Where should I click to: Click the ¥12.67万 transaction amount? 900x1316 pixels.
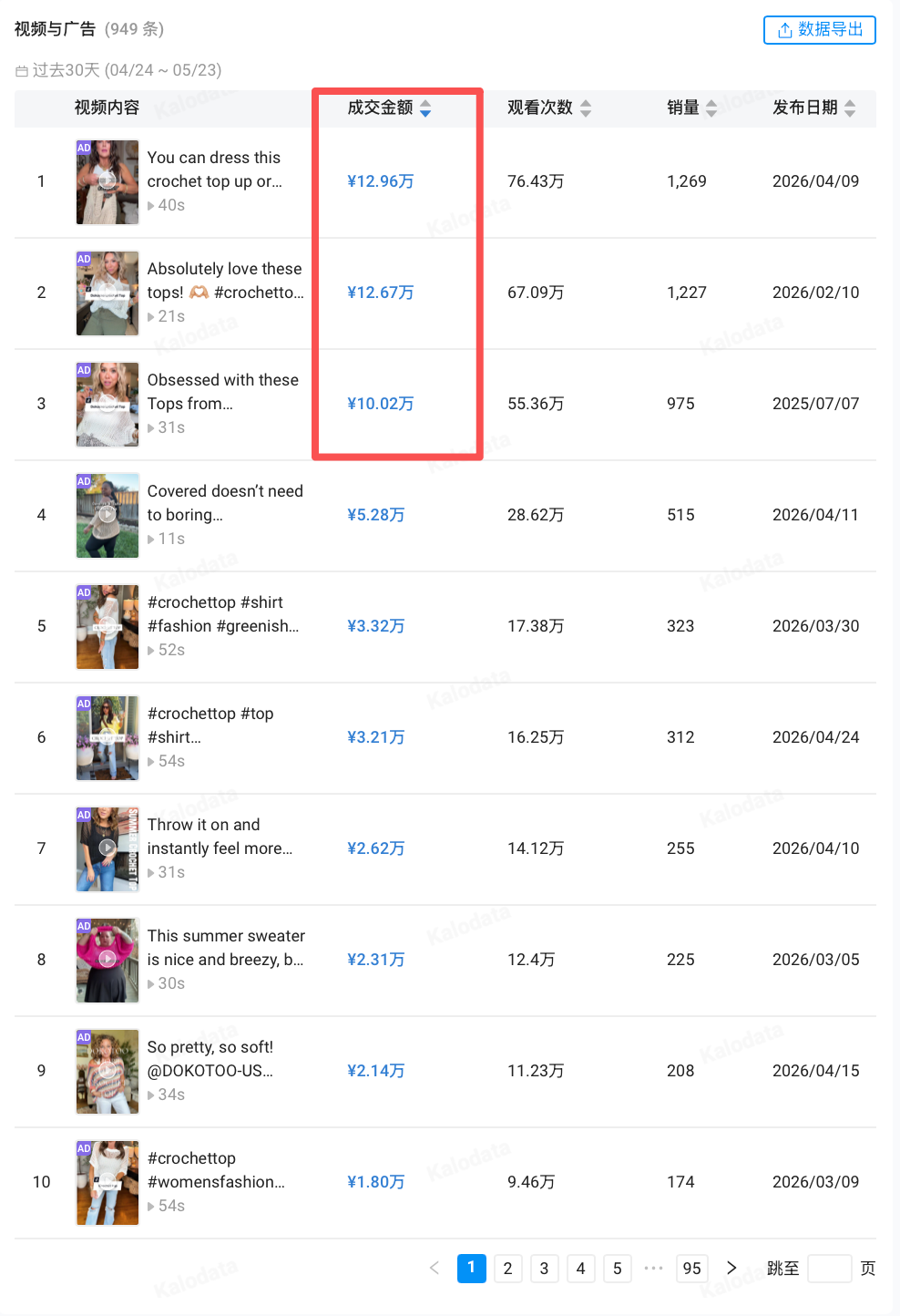(x=381, y=293)
